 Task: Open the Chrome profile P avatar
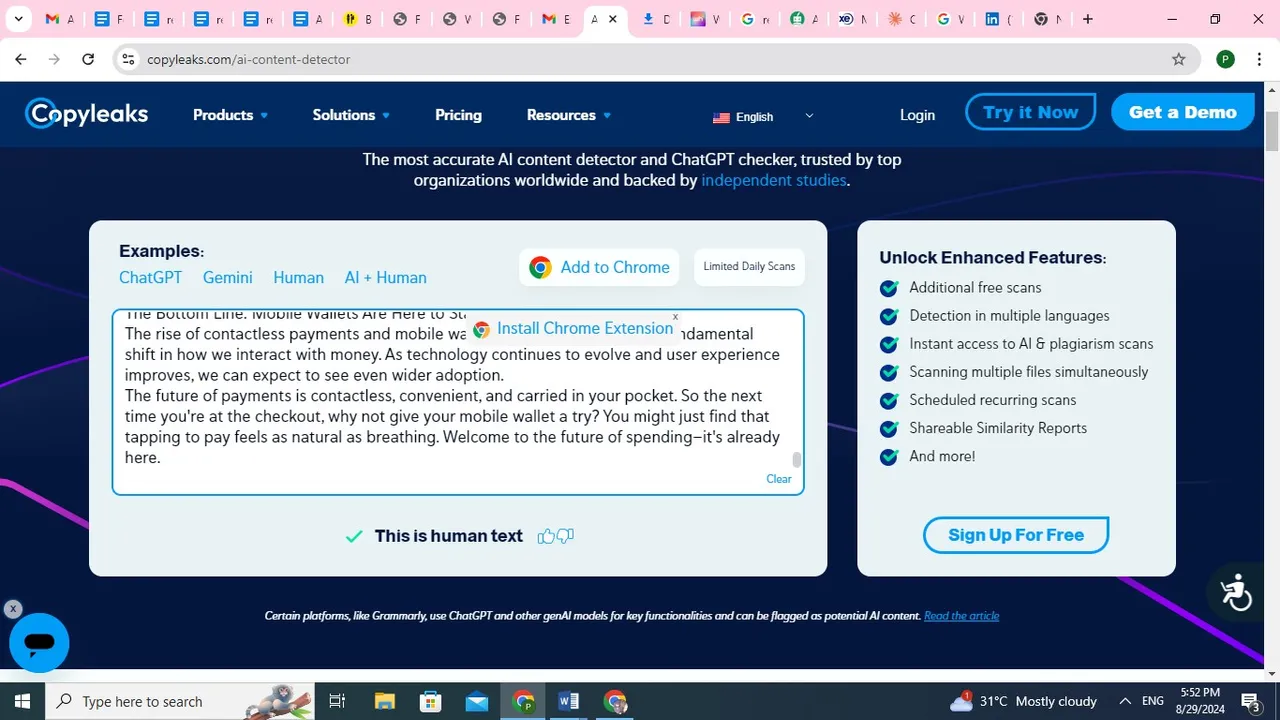[1225, 59]
